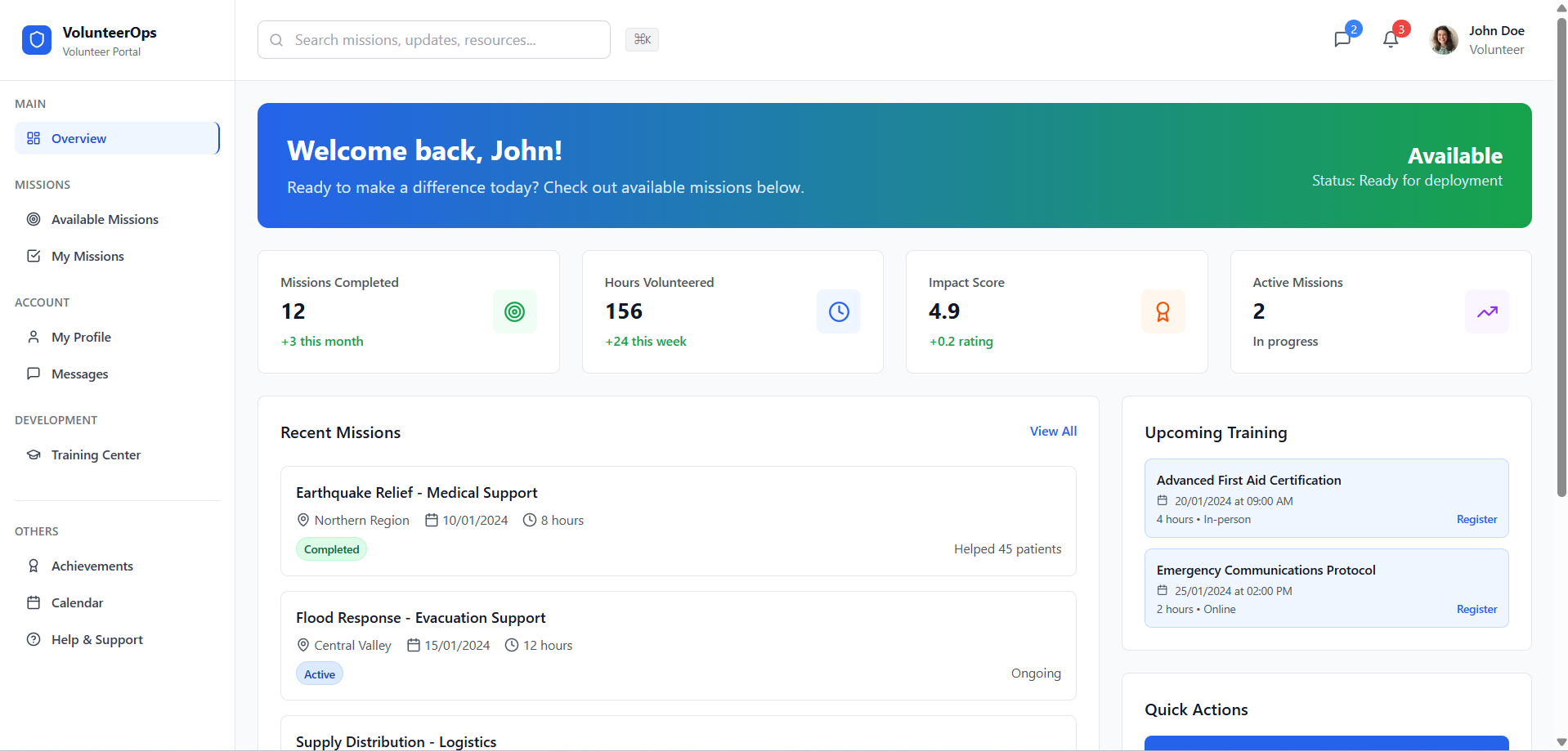
Task: Go to My Missions in the sidebar
Action: coord(117,256)
